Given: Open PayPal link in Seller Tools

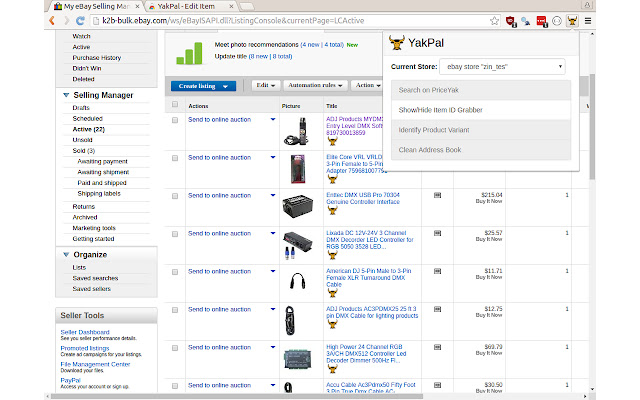Looking at the screenshot, I should [71, 380].
